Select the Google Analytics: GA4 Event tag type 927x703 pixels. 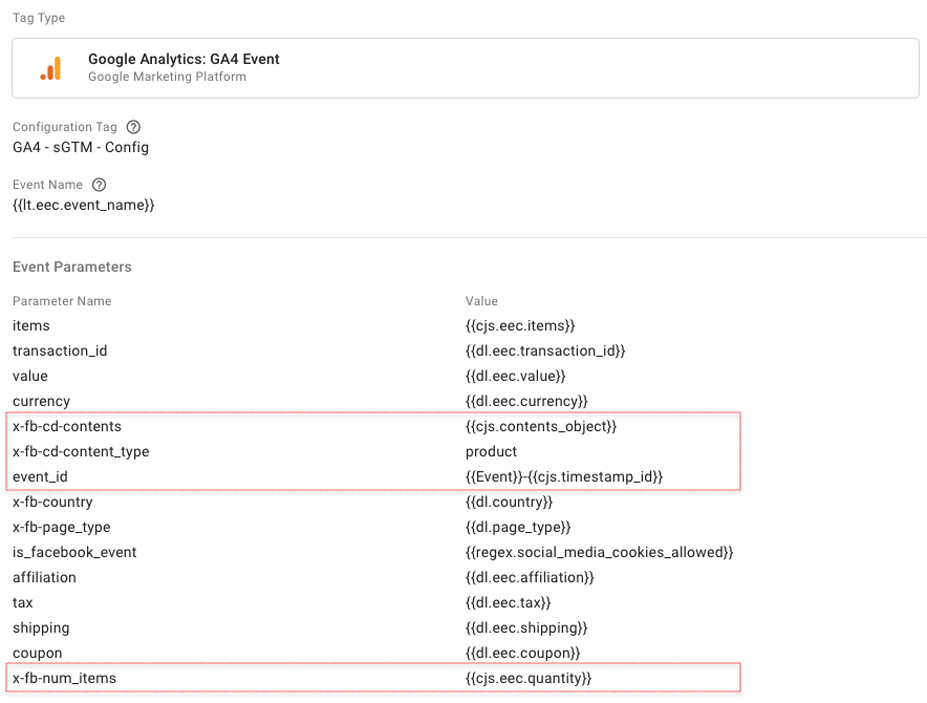tap(465, 68)
